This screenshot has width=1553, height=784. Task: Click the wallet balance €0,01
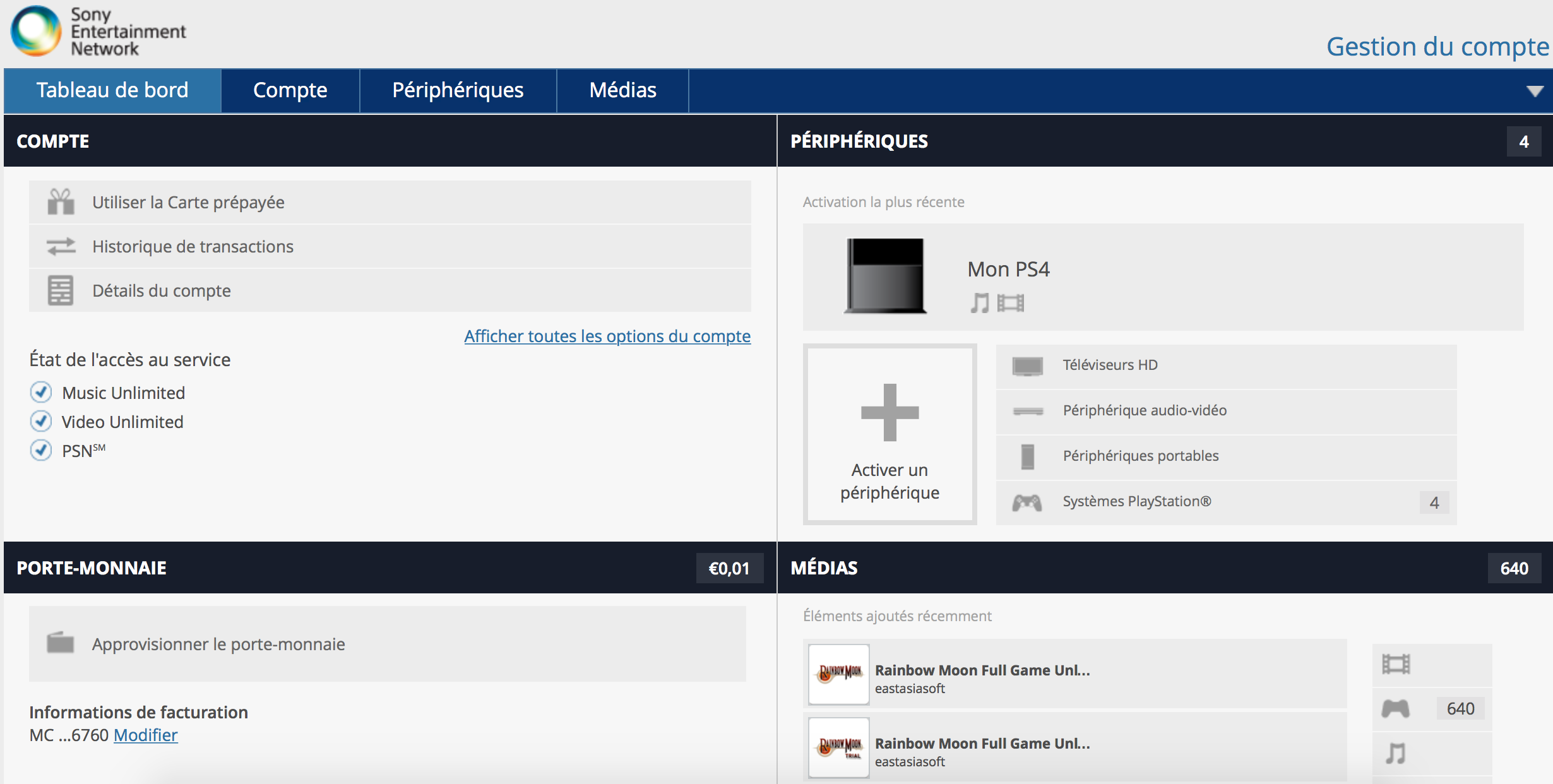[x=729, y=568]
